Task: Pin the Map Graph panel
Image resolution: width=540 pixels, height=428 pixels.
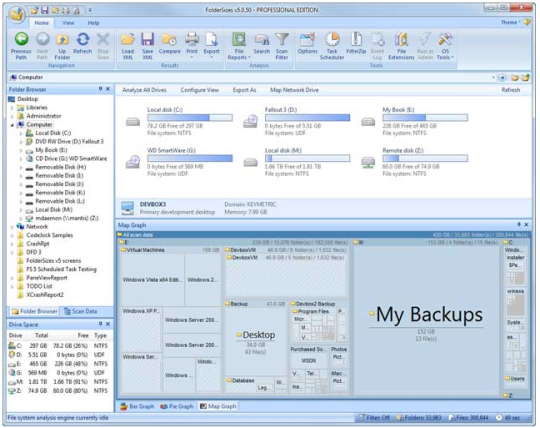Action: click(x=519, y=225)
